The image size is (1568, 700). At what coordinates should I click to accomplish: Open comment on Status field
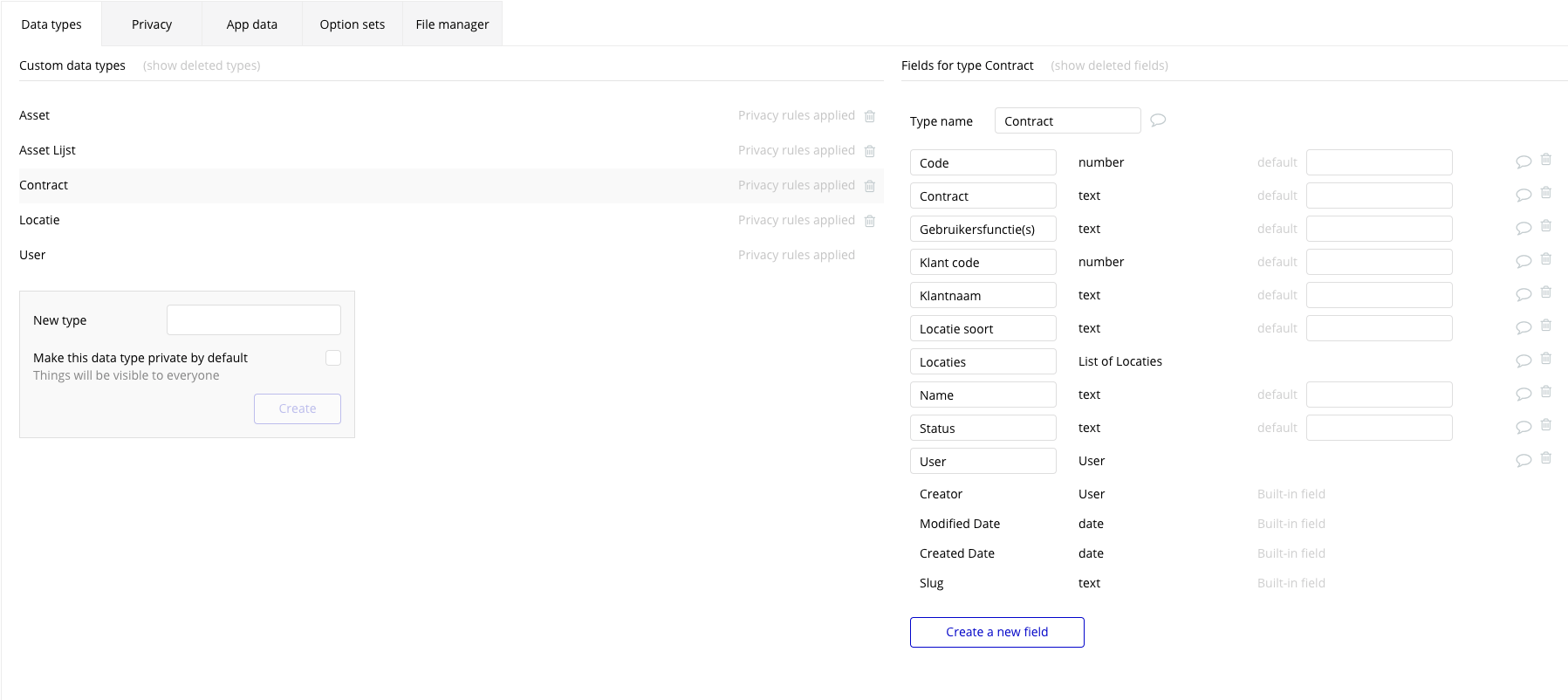coord(1523,427)
